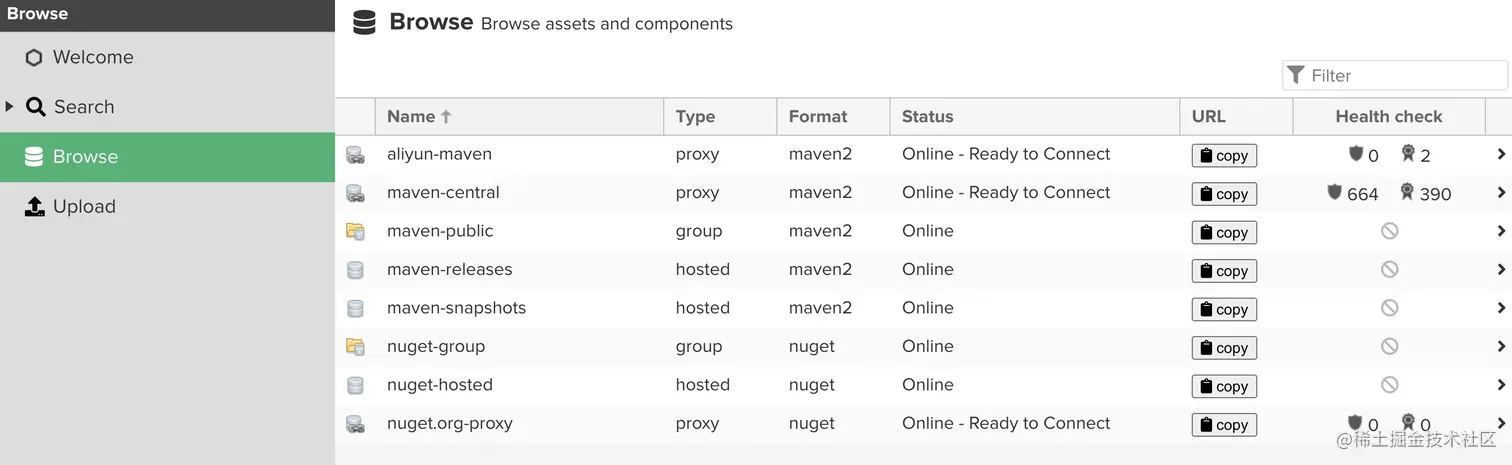Screen dimensions: 1512x465
Task: Sort by the Health check column header
Action: click(x=1389, y=116)
